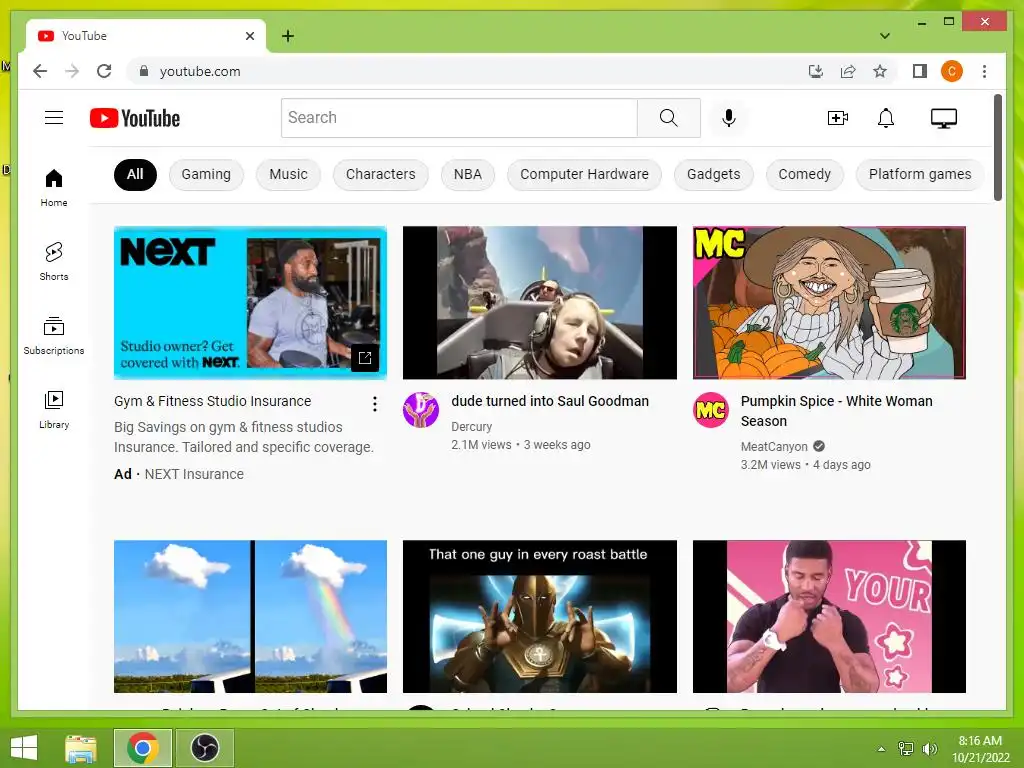Open OBS Studio from taskbar
This screenshot has height=768, width=1024.
click(x=204, y=748)
